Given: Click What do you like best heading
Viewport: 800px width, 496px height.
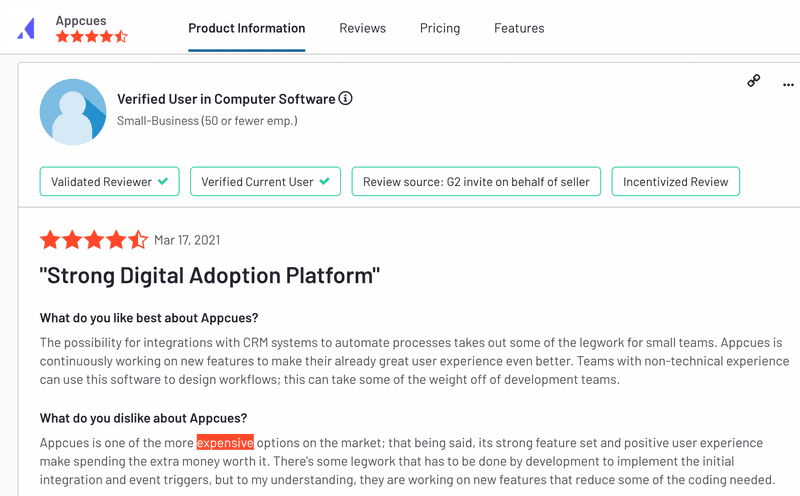Looking at the screenshot, I should pos(149,318).
